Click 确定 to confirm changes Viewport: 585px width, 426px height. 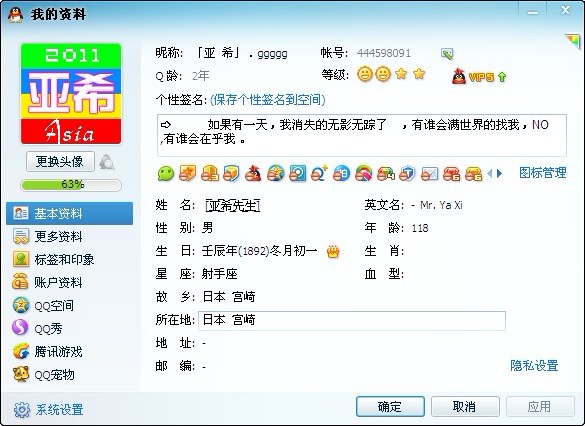[x=390, y=407]
